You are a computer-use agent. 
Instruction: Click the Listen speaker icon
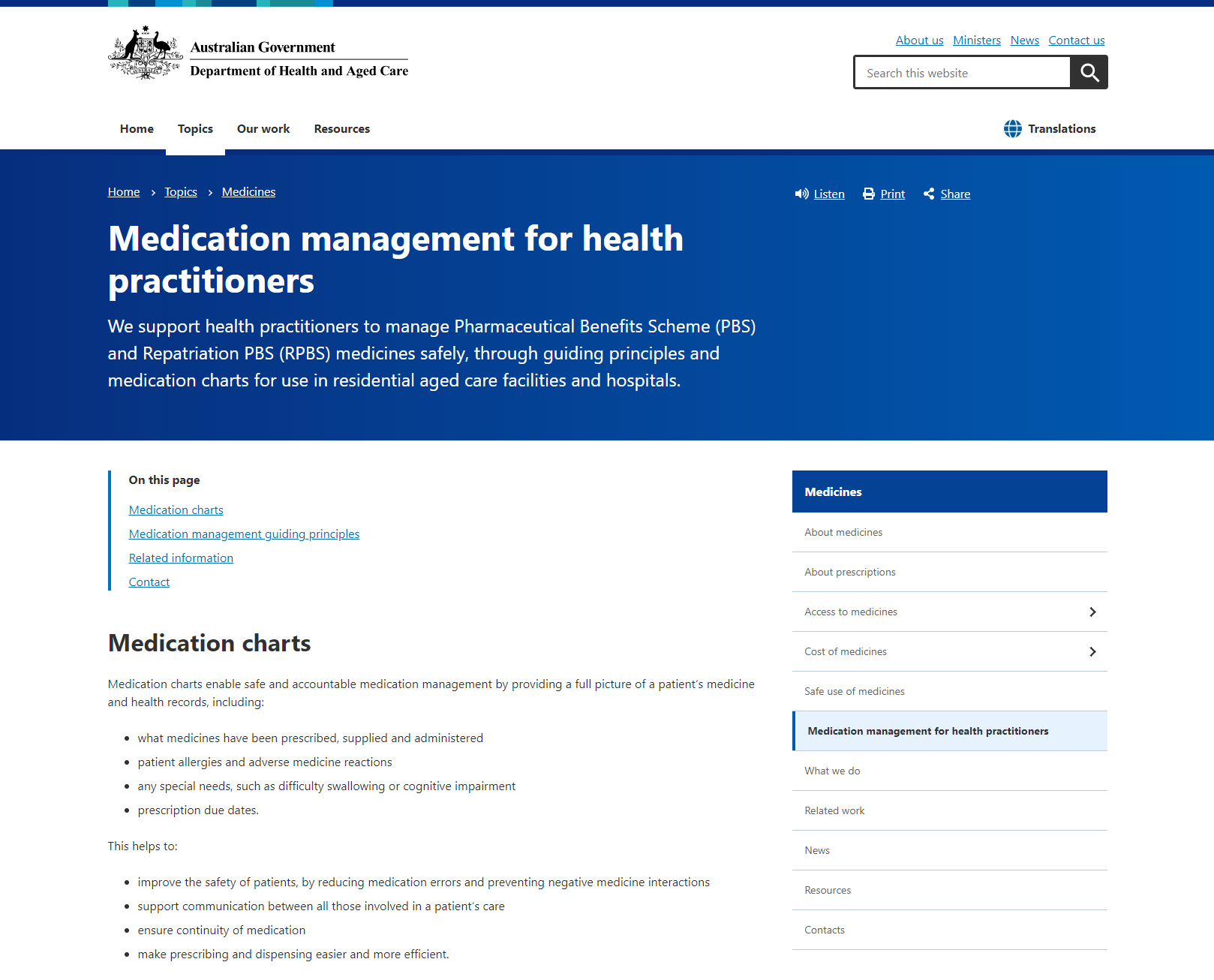[801, 194]
